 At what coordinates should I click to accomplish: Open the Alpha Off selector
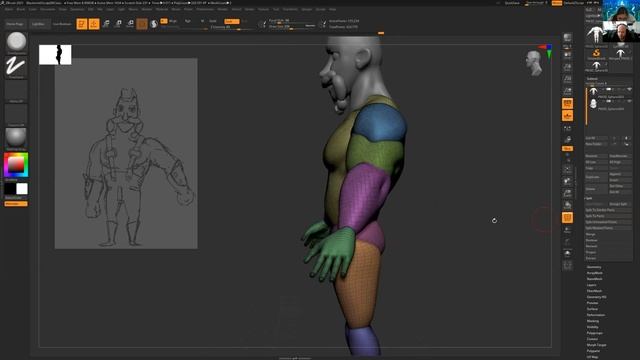click(x=16, y=91)
